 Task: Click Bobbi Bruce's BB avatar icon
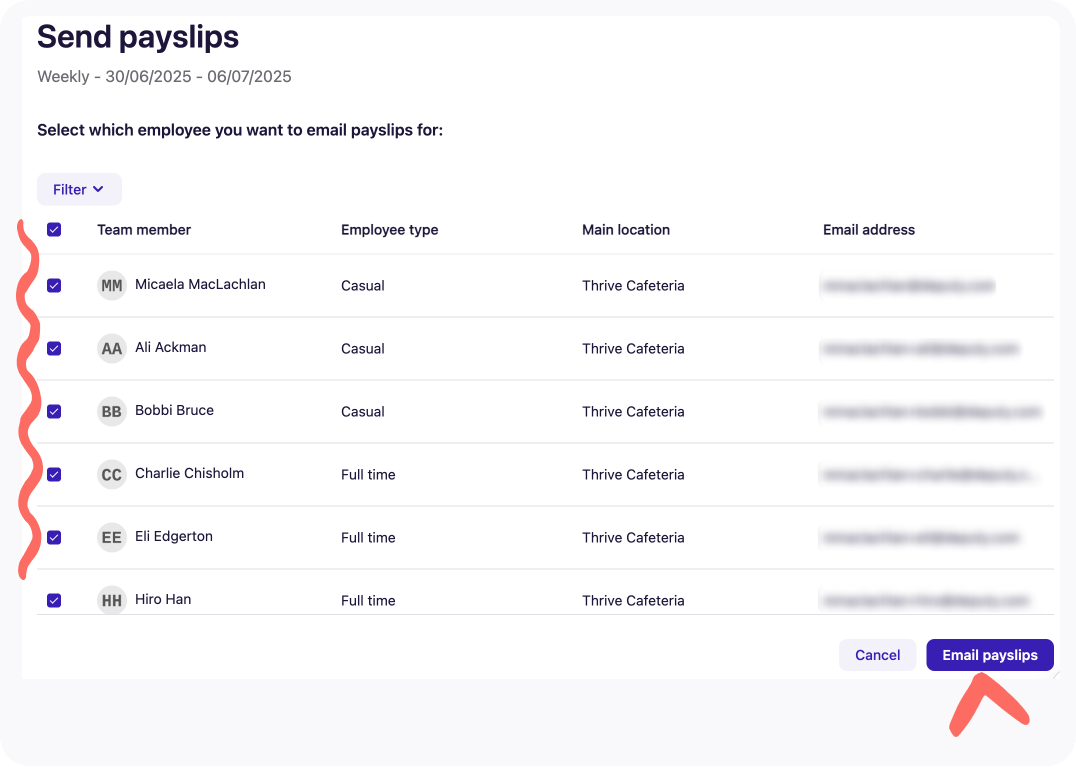click(111, 411)
